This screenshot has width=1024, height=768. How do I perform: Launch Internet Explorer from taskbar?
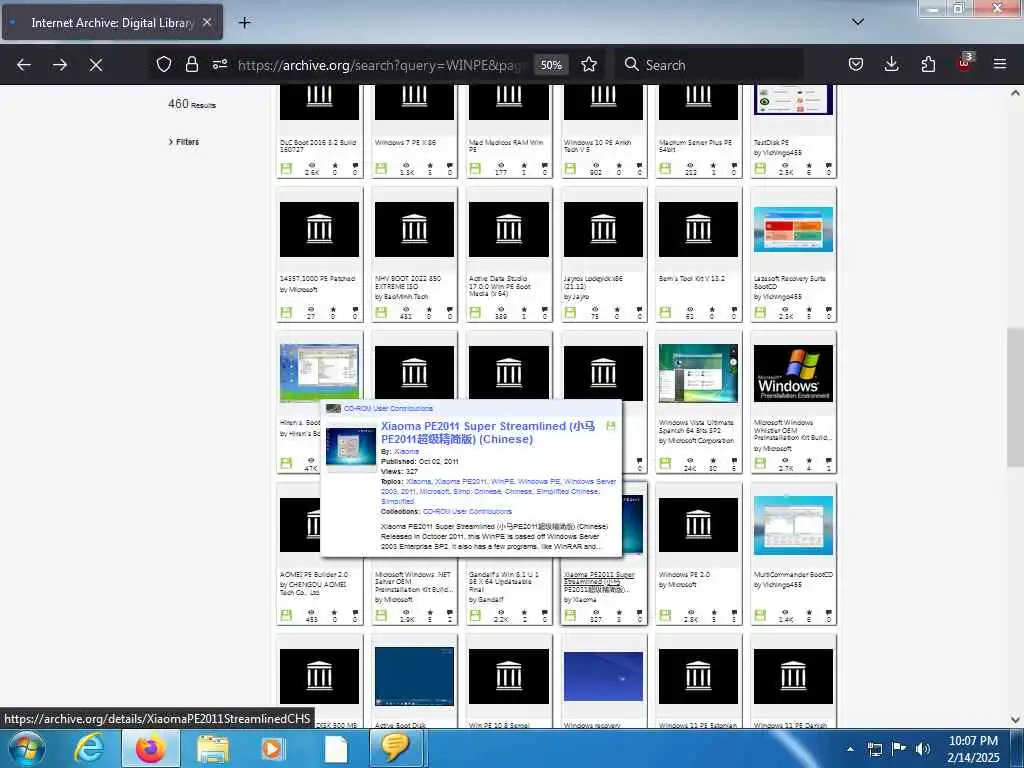[89, 748]
